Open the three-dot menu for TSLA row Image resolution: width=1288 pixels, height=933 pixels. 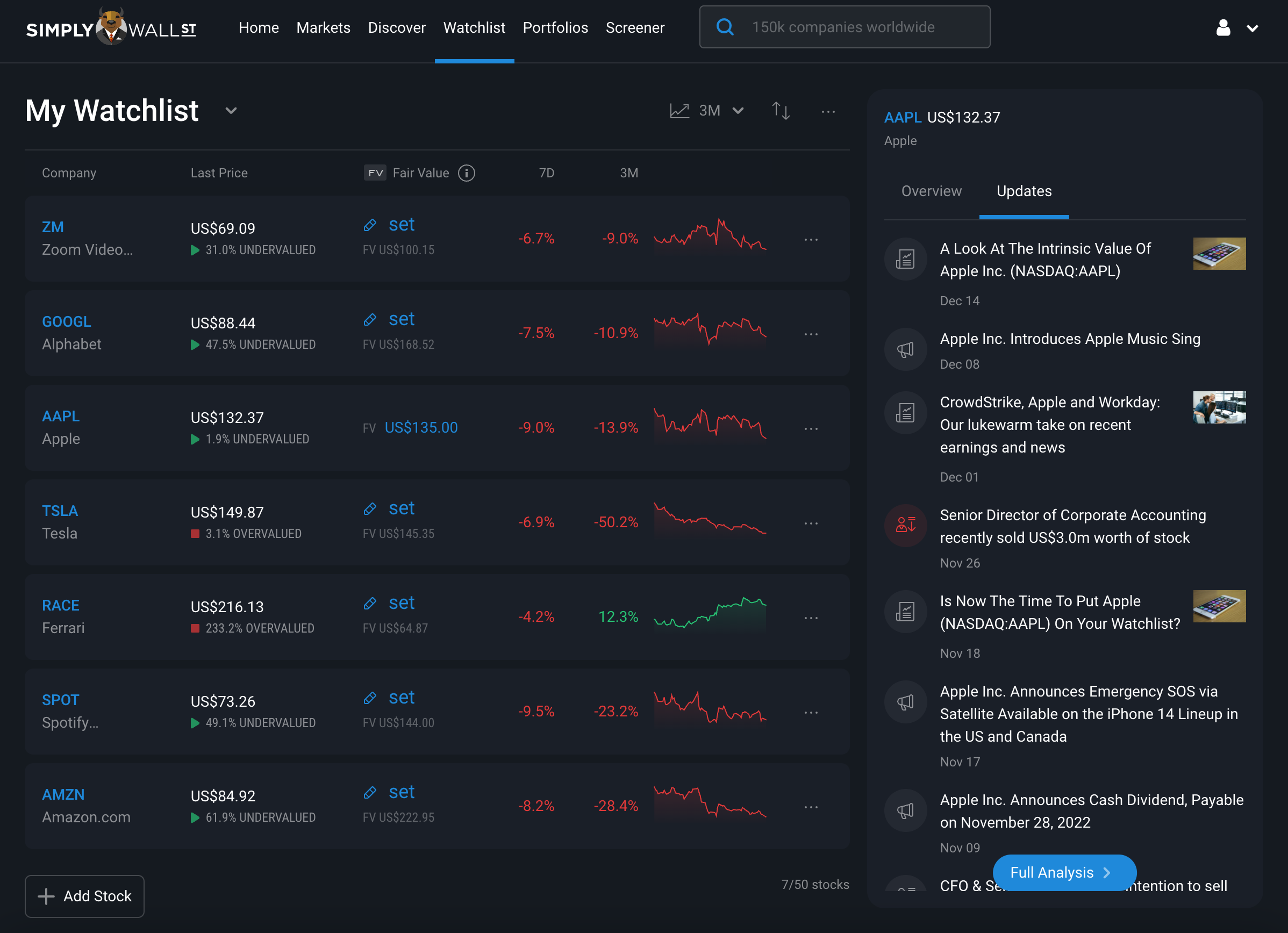[811, 523]
